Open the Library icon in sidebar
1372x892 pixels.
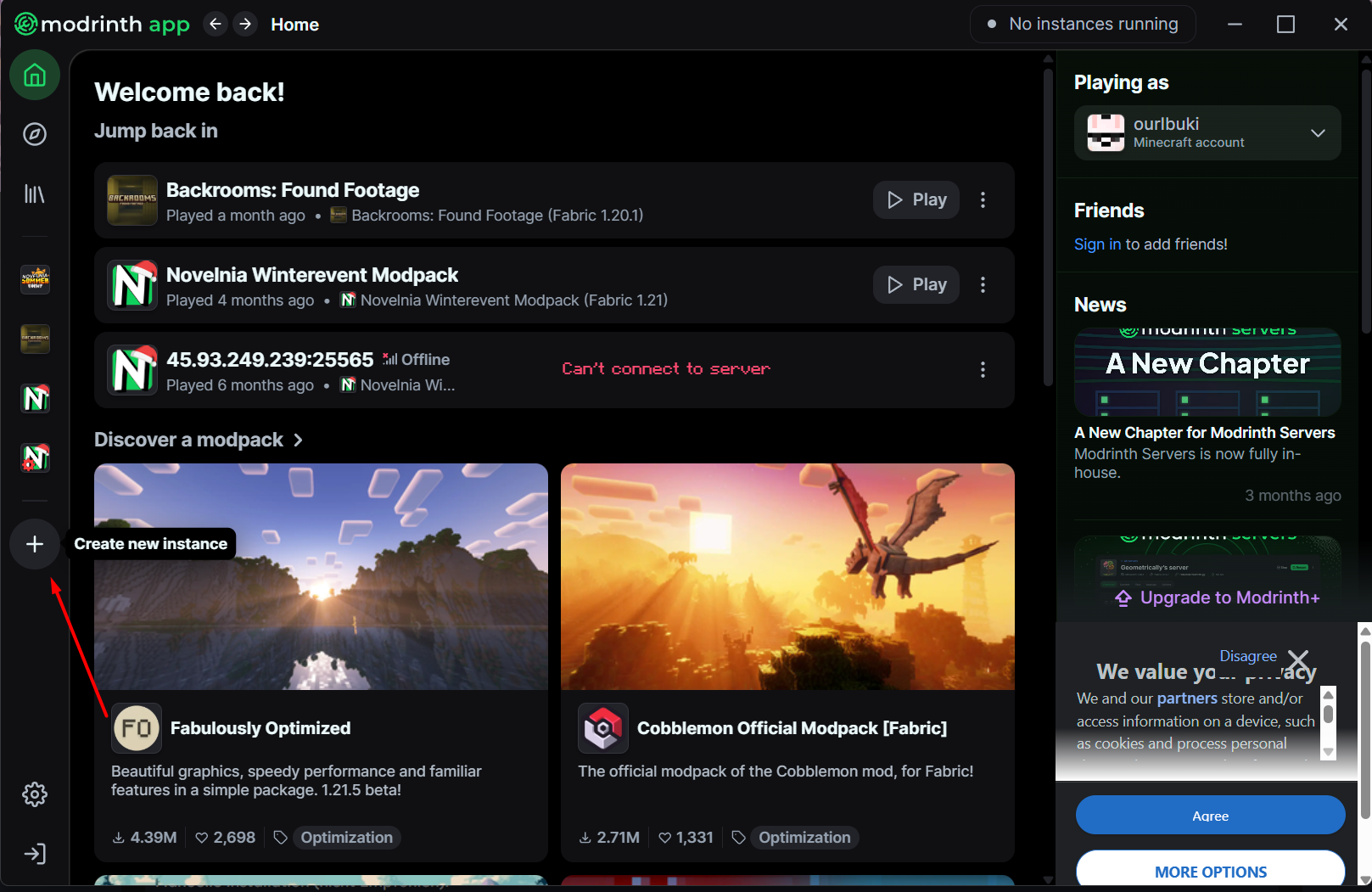[x=35, y=194]
